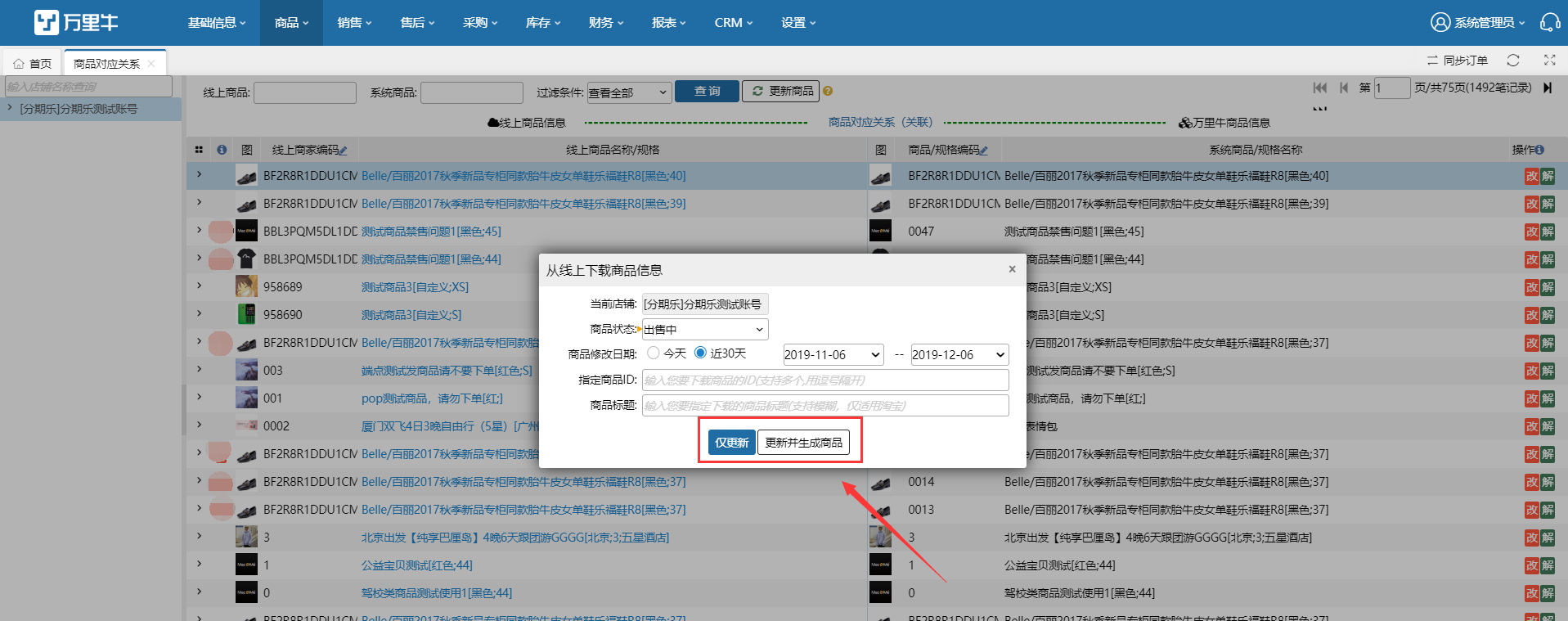The height and width of the screenshot is (621, 1568).
Task: Click the edit pencil beside 线上商家编码
Action: click(344, 151)
